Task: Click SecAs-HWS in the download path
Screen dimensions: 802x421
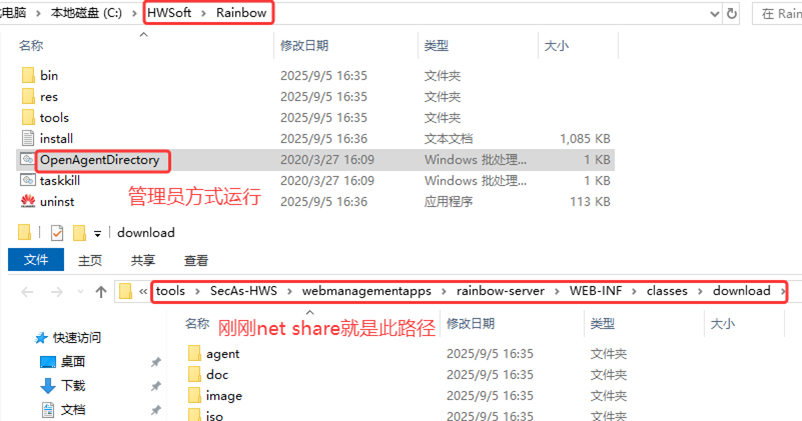Action: point(243,291)
